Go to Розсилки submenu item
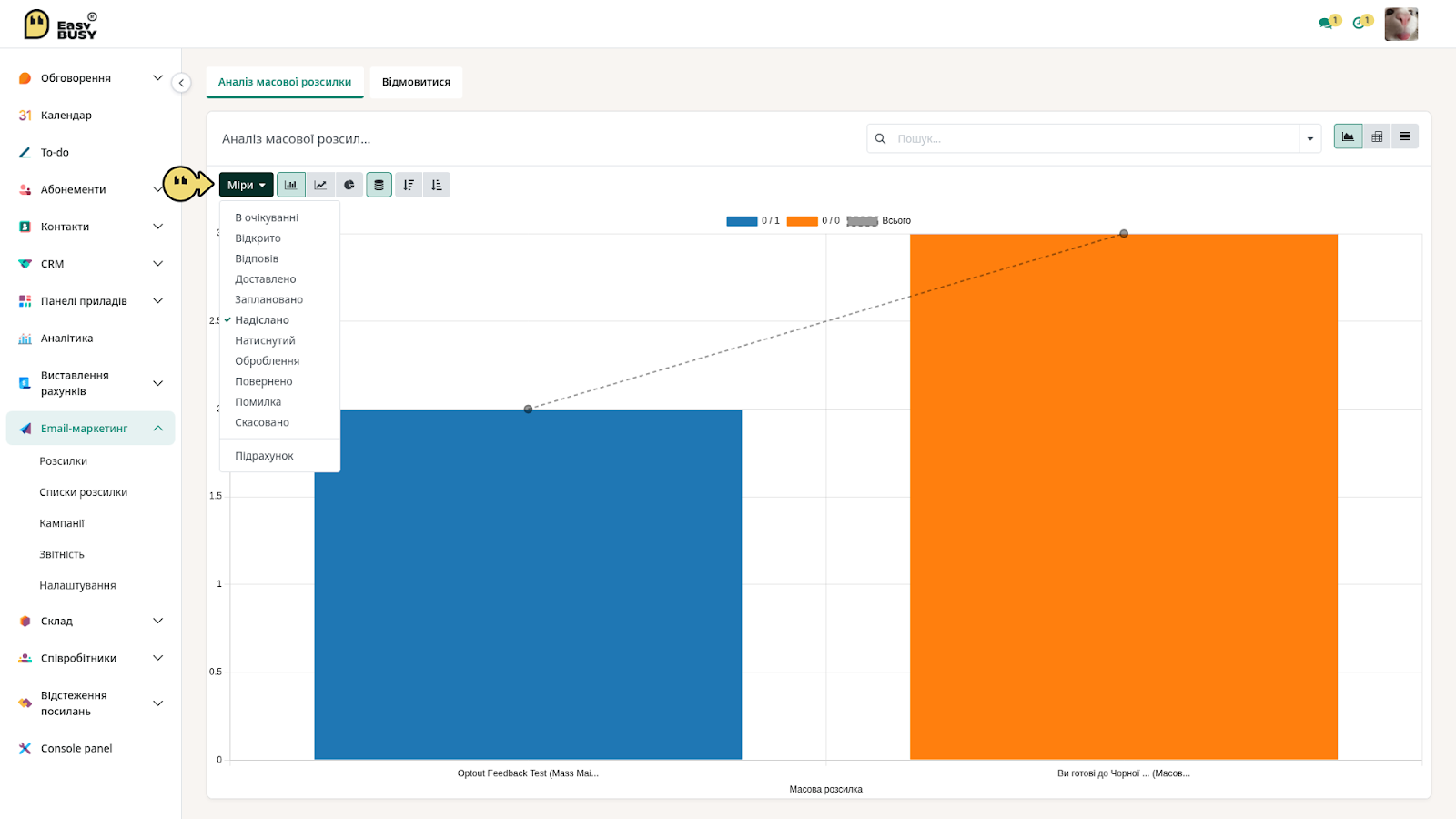 coord(64,461)
